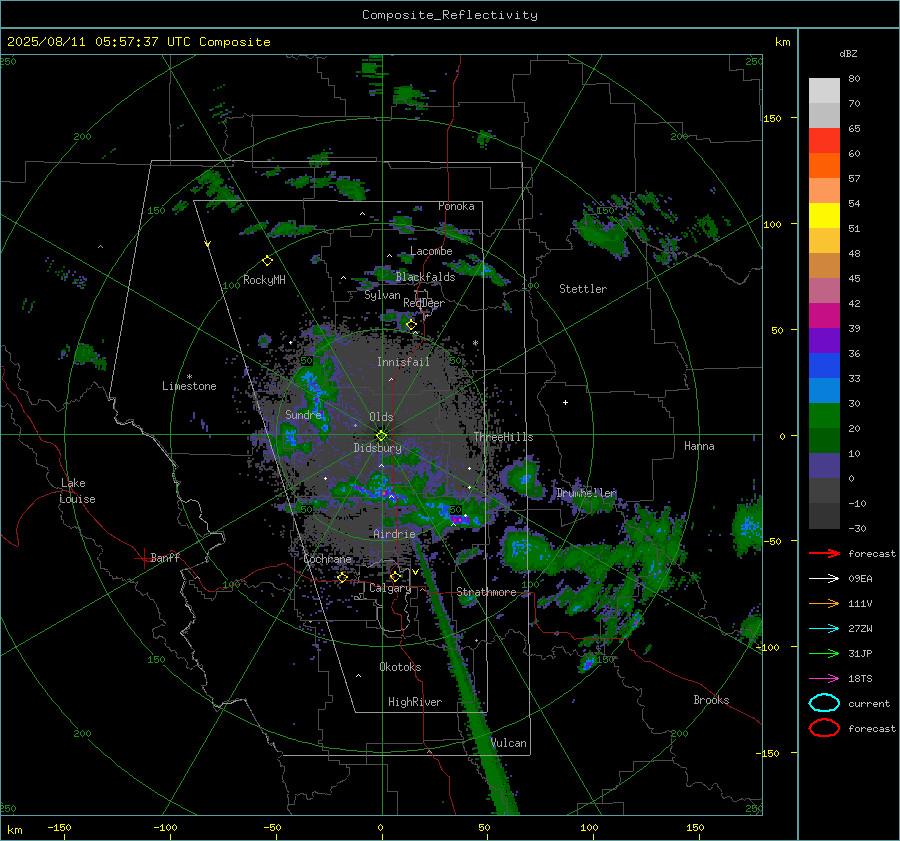
Task: Click the orange 111V arrow icon
Action: pyautogui.click(x=824, y=603)
